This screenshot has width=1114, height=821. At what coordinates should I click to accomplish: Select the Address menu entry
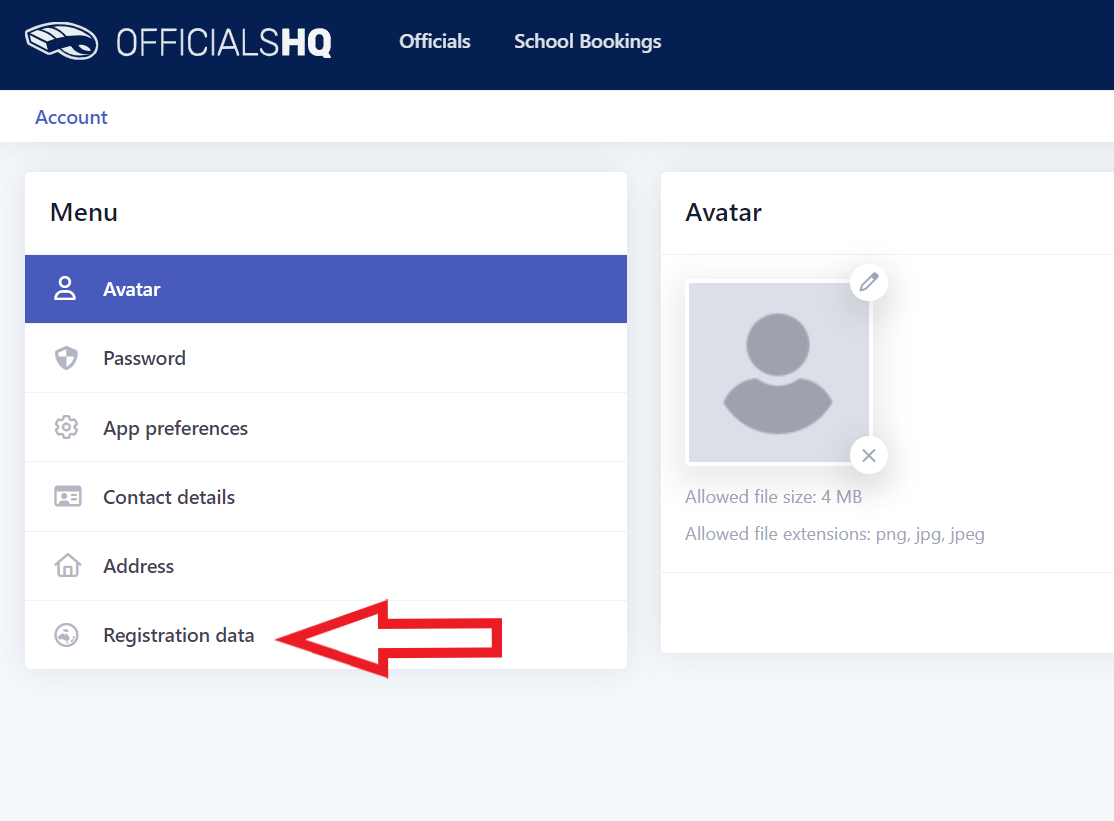(326, 566)
